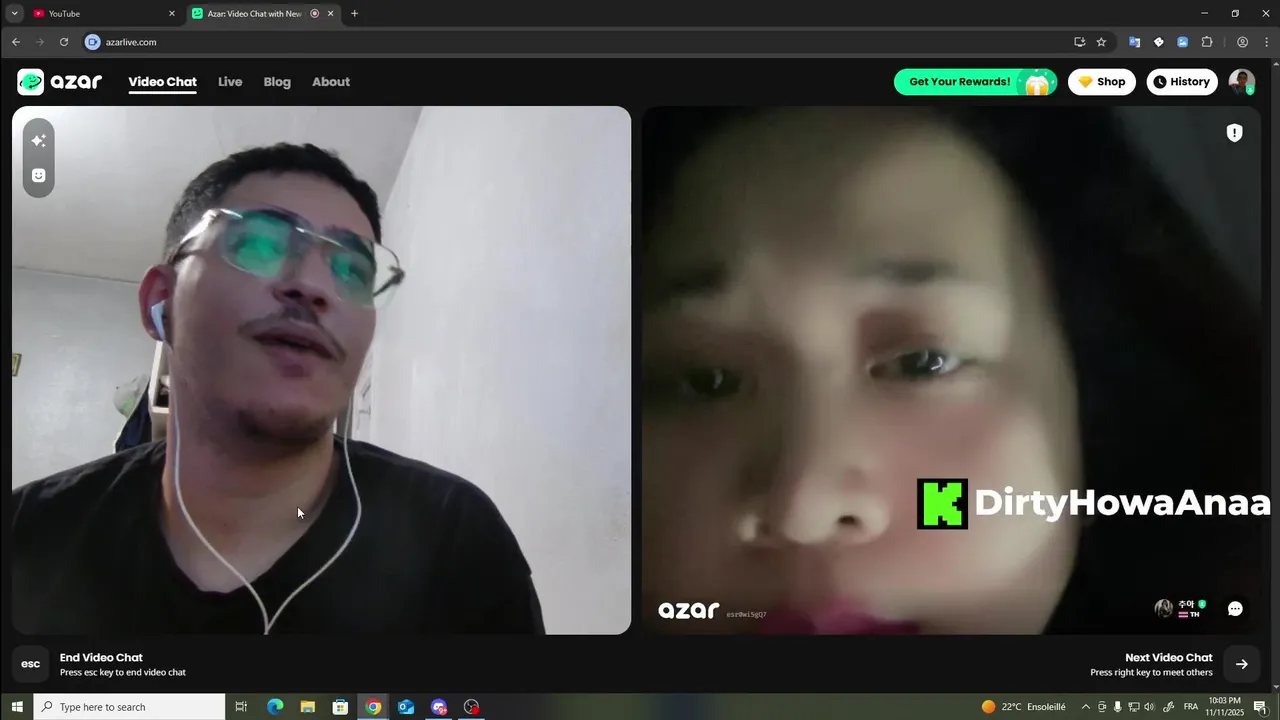Image resolution: width=1280 pixels, height=720 pixels.
Task: Open the About nav link
Action: (x=331, y=82)
